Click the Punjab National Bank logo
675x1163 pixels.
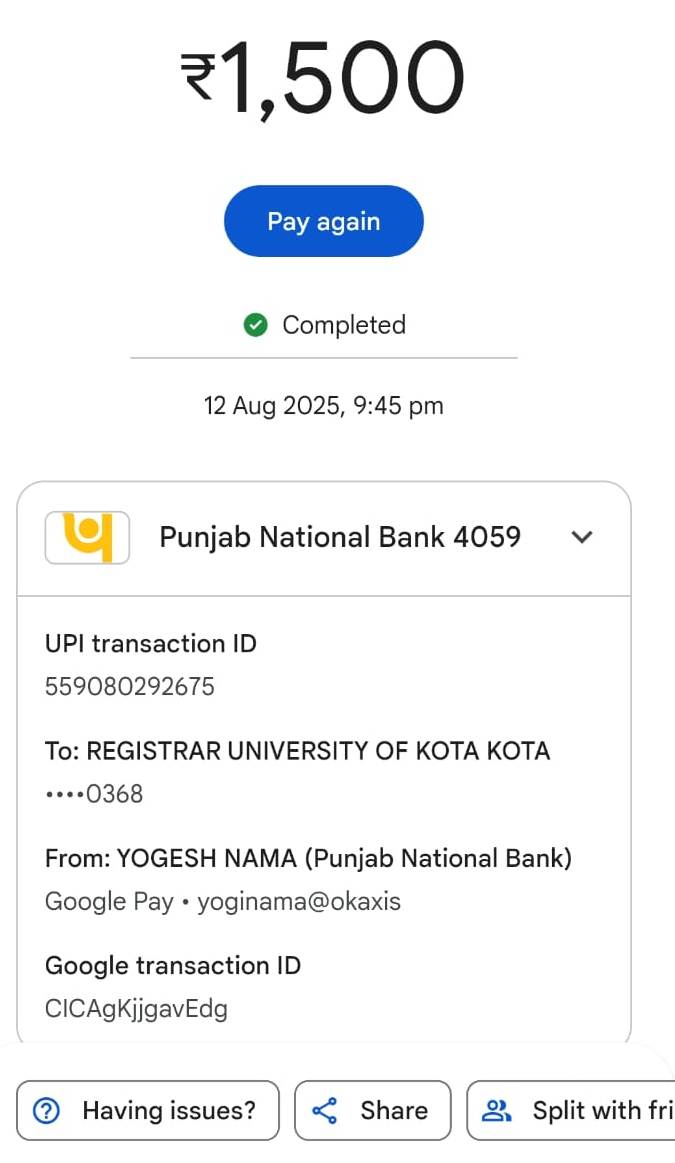pyautogui.click(x=87, y=537)
